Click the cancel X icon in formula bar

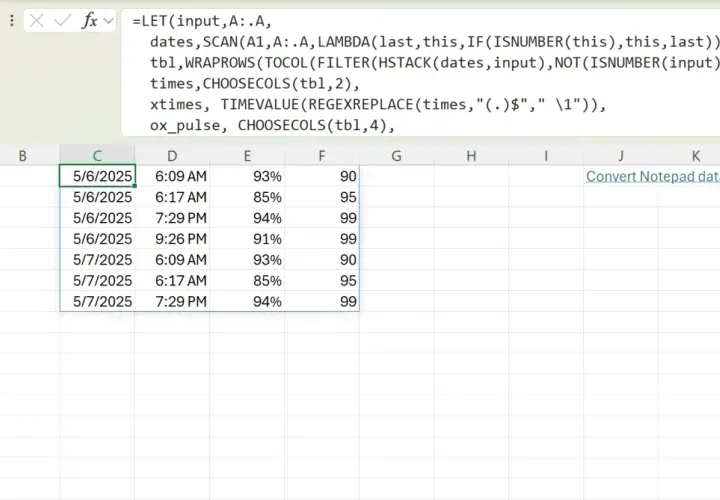coord(36,21)
